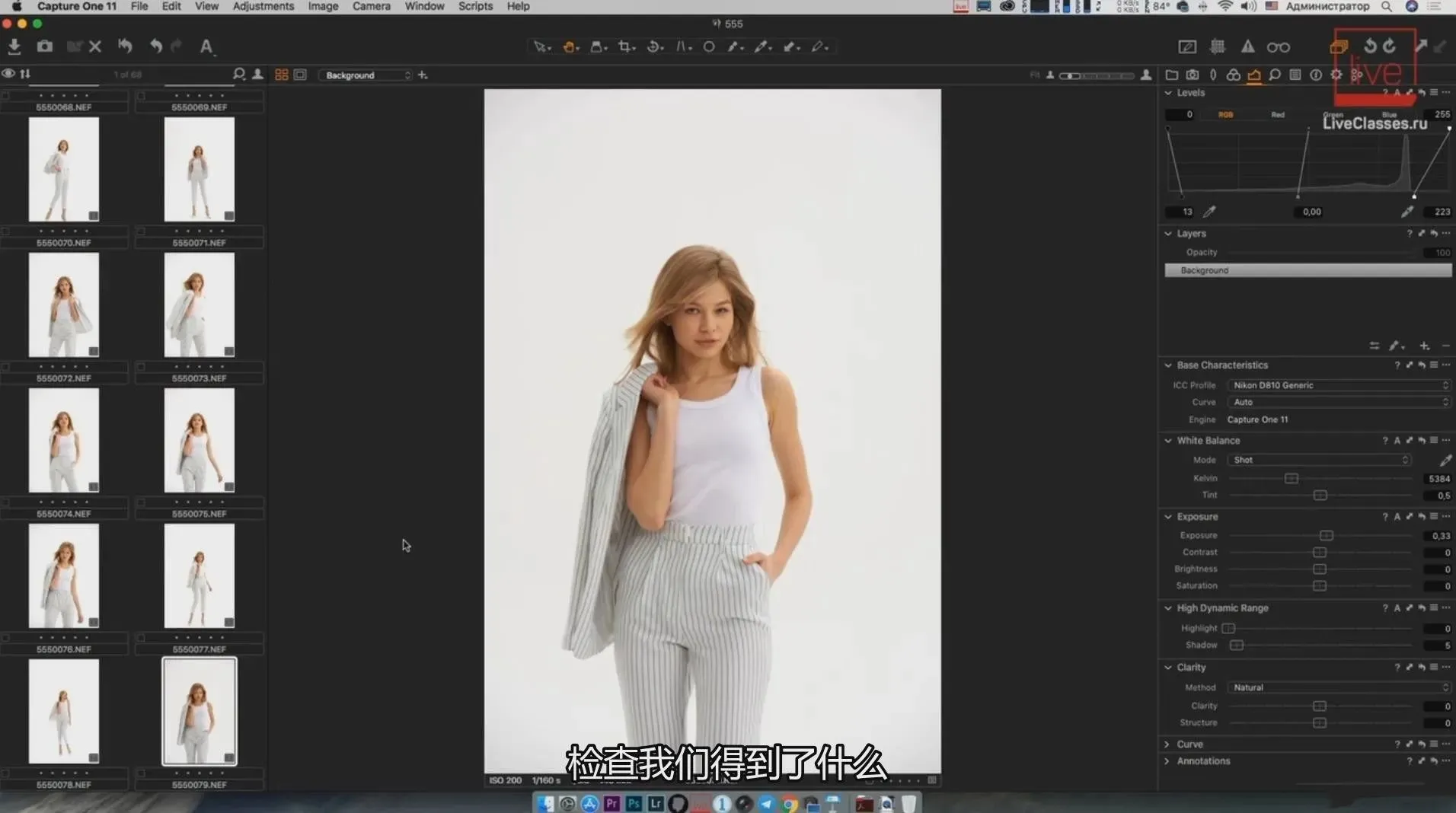1456x813 pixels.
Task: Select the Pointer cursor tool
Action: click(x=541, y=46)
